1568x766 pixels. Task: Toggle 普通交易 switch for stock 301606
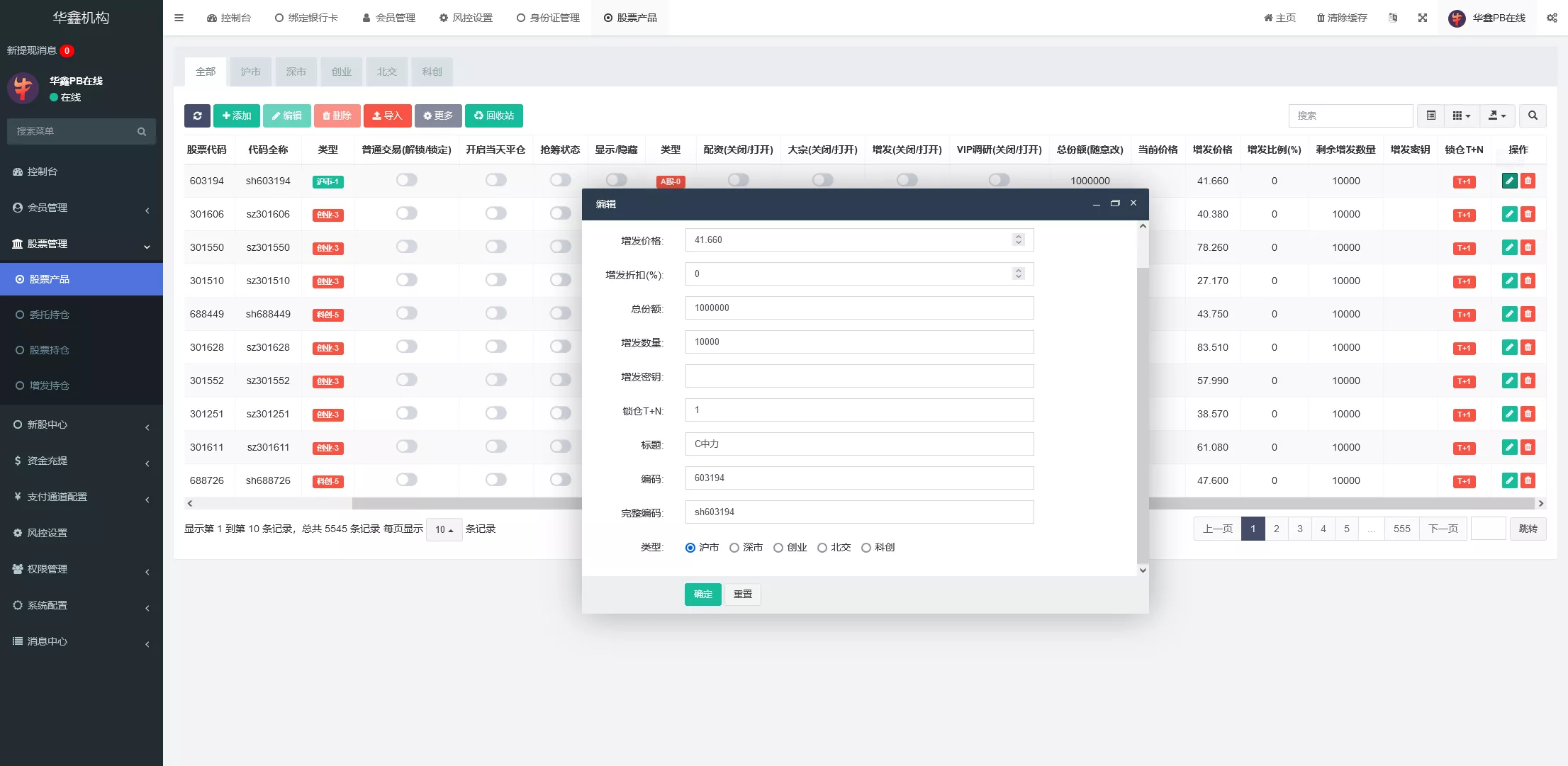[x=406, y=213]
